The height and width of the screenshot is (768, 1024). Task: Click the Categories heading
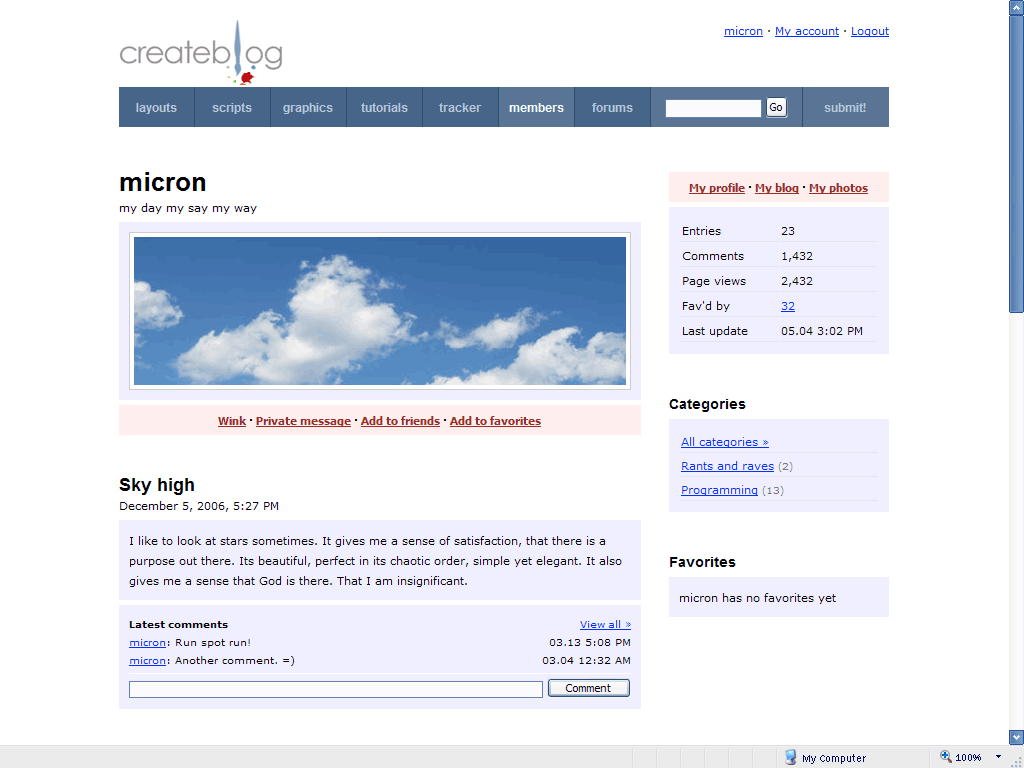coord(707,404)
